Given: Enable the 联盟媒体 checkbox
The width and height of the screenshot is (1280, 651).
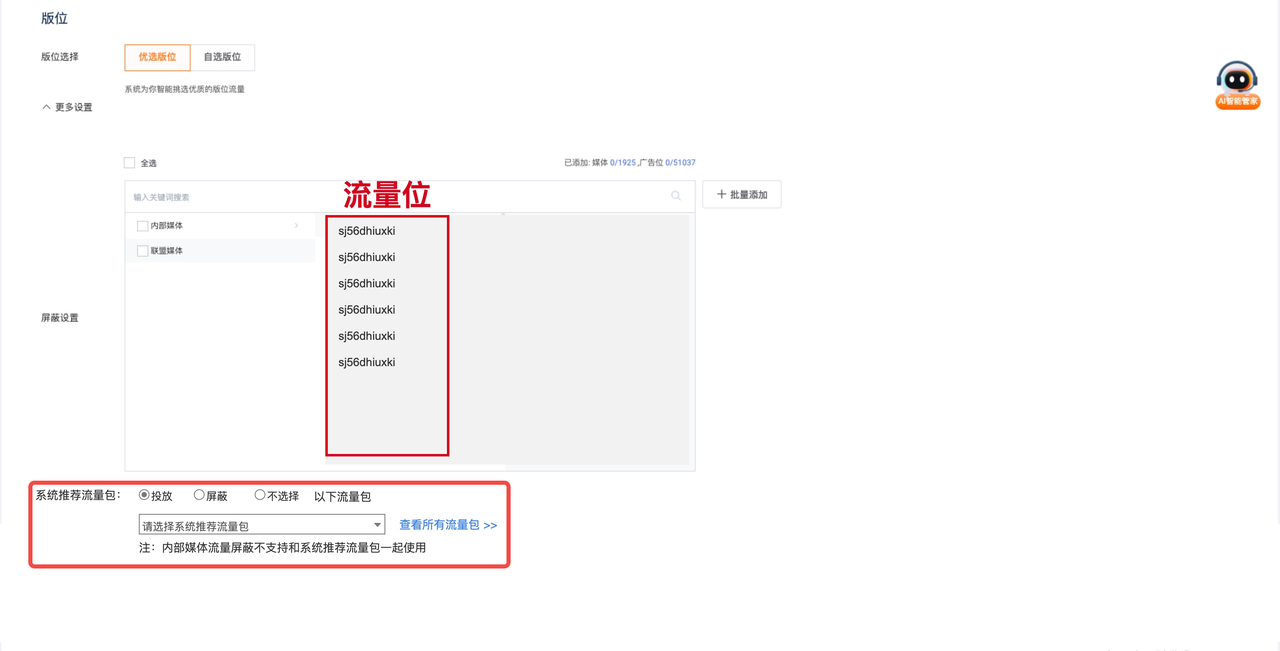Looking at the screenshot, I should tap(143, 251).
